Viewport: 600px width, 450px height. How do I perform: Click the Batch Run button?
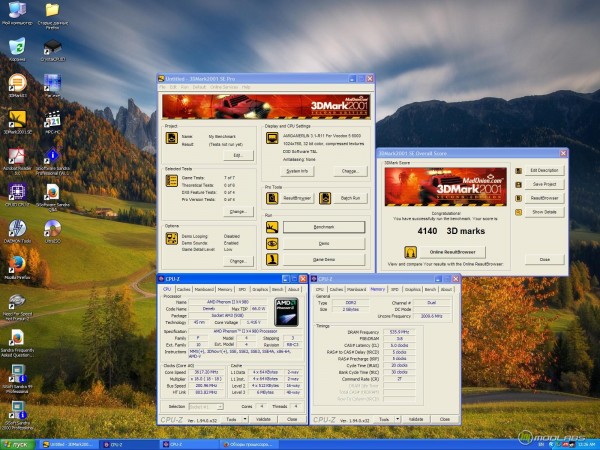(x=350, y=198)
